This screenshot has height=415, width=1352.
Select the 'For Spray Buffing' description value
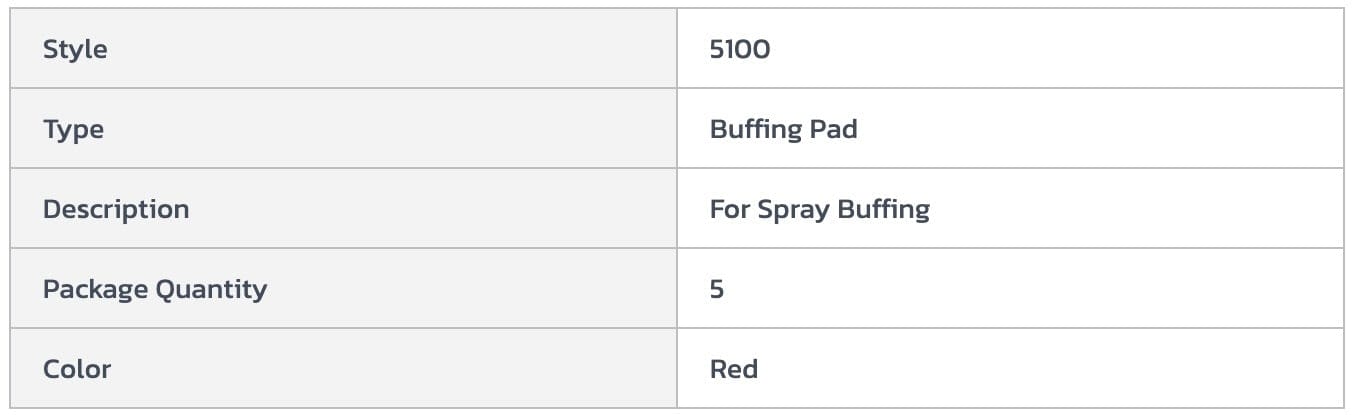[x=819, y=209]
